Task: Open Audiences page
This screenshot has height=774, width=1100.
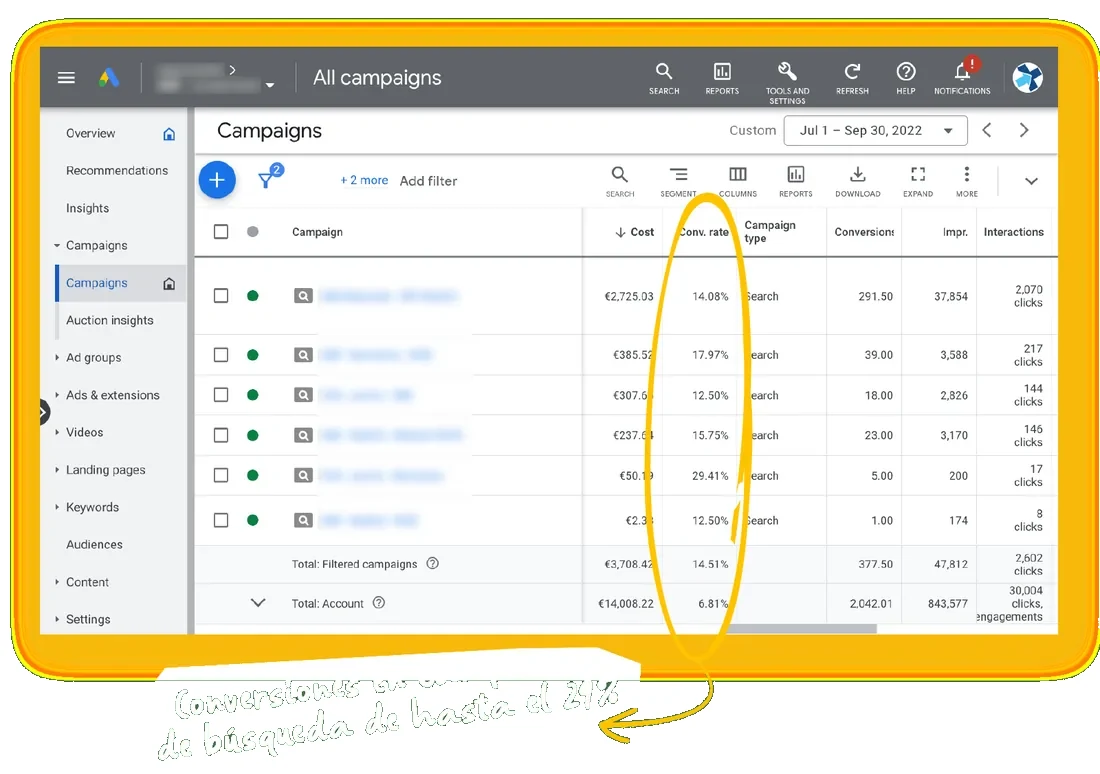Action: 94,545
